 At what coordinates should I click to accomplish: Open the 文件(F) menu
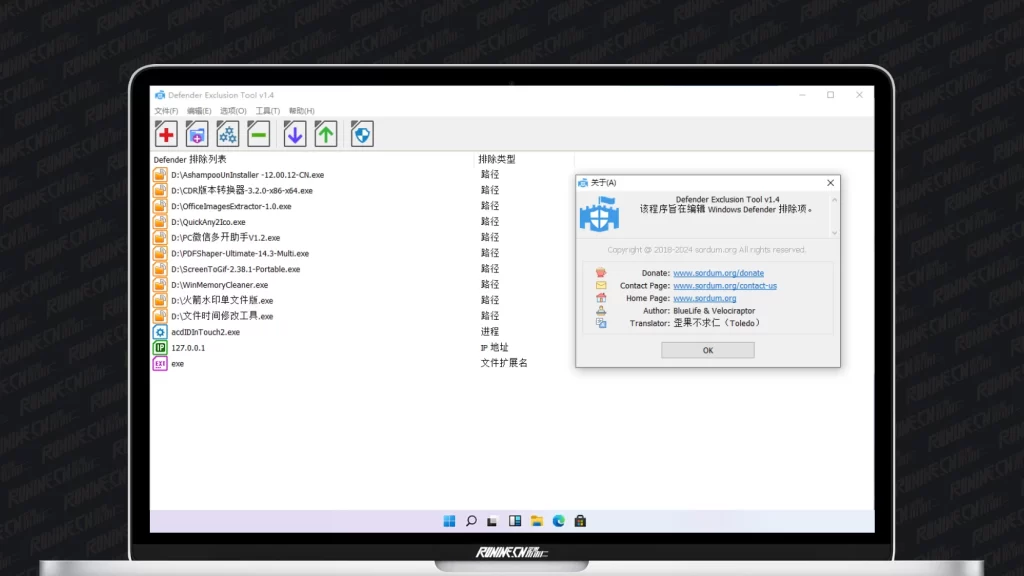[166, 111]
